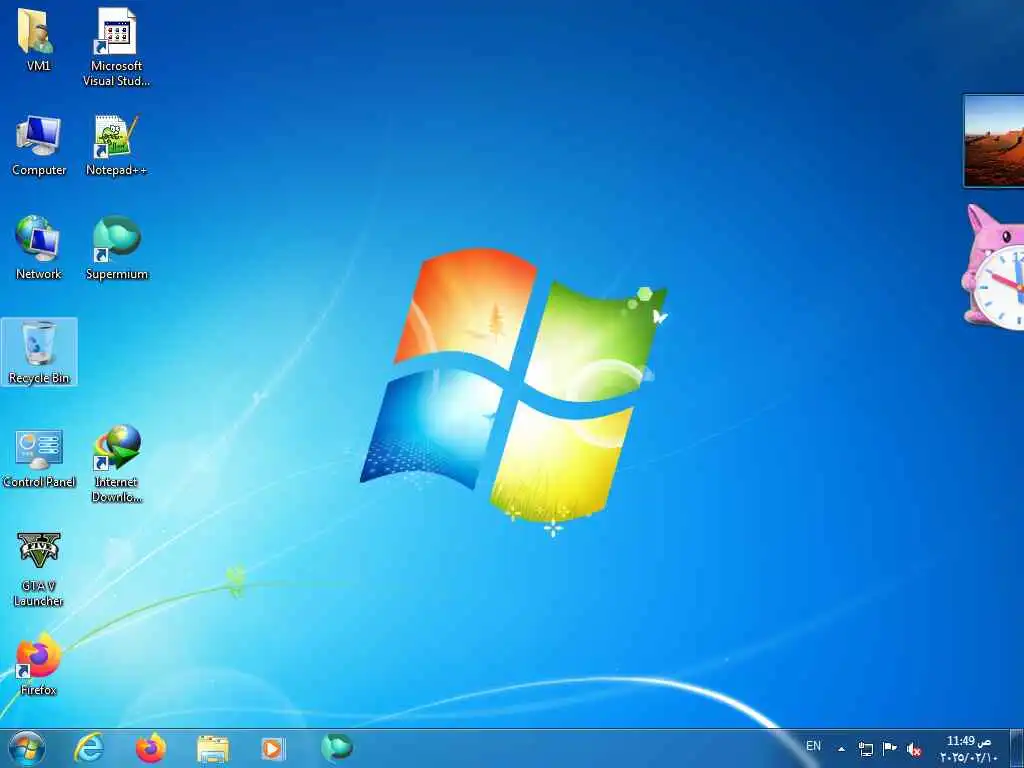Launch Firefox from the taskbar

tap(151, 748)
